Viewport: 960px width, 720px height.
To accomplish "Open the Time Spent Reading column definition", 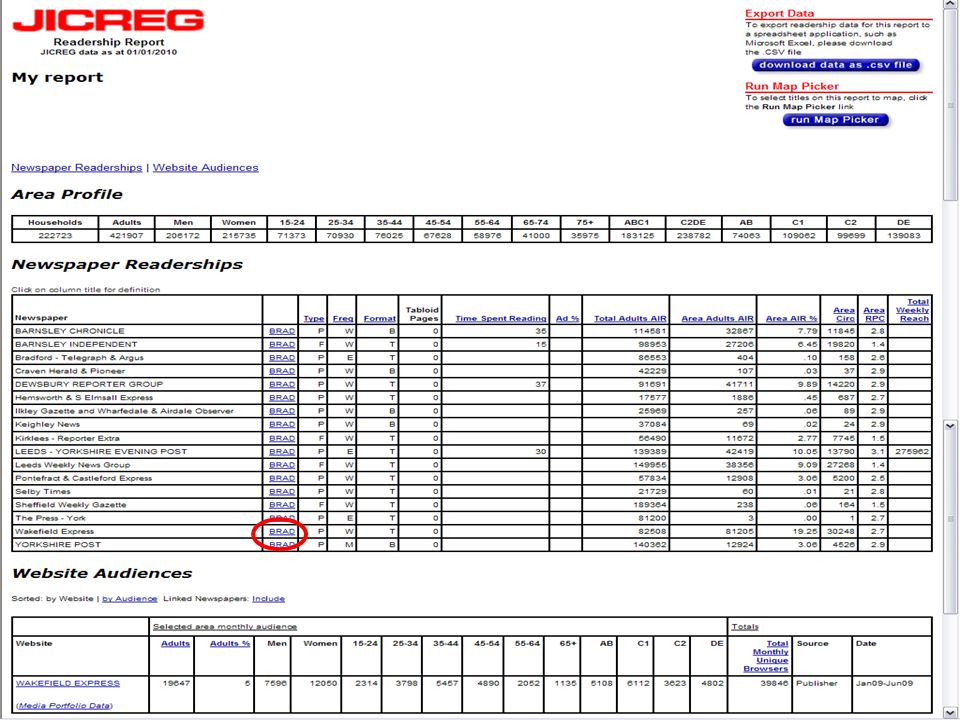I will click(501, 318).
